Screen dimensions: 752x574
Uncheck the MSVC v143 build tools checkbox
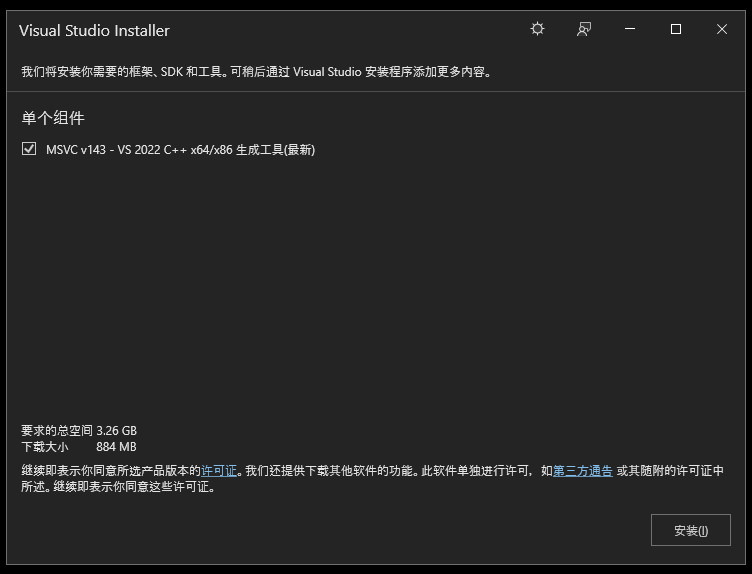(x=29, y=149)
